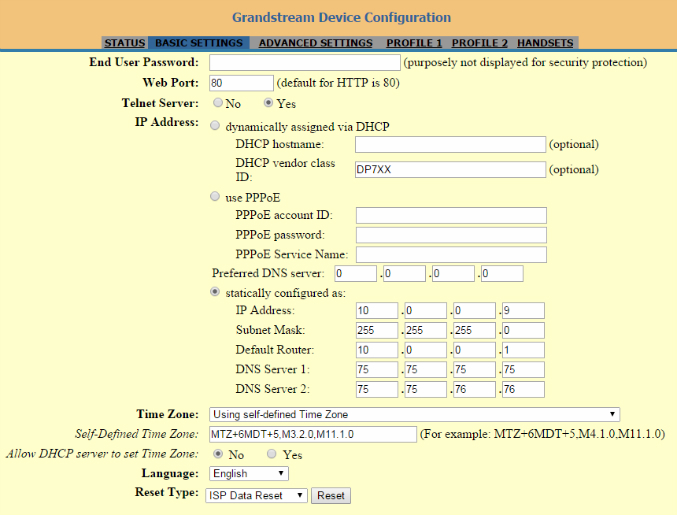Click first octet of Default Router

pyautogui.click(x=377, y=350)
